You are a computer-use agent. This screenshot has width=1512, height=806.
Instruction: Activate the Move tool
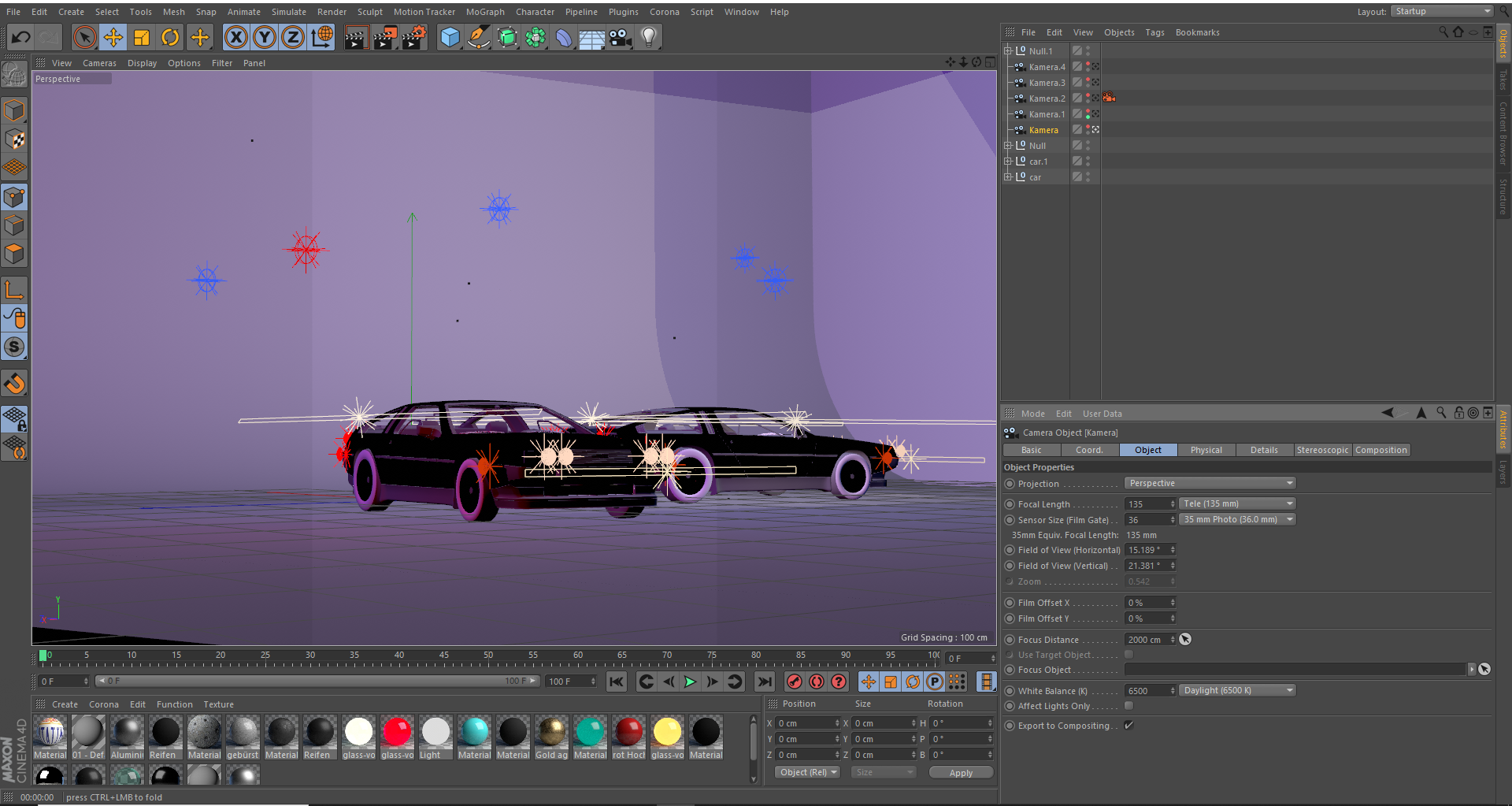(x=113, y=37)
